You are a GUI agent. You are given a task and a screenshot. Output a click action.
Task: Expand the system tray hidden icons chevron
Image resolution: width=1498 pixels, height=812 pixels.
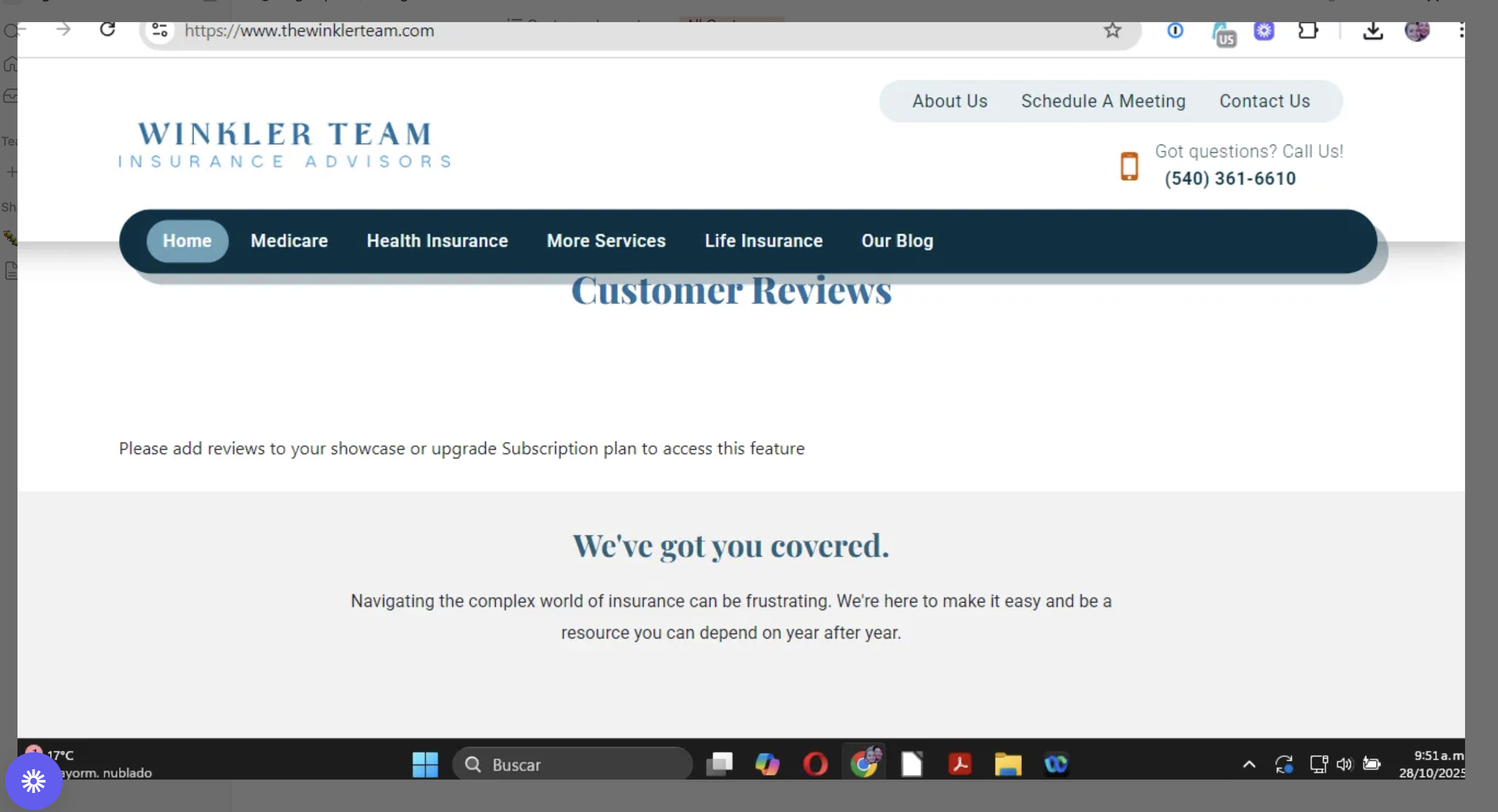pos(1248,764)
